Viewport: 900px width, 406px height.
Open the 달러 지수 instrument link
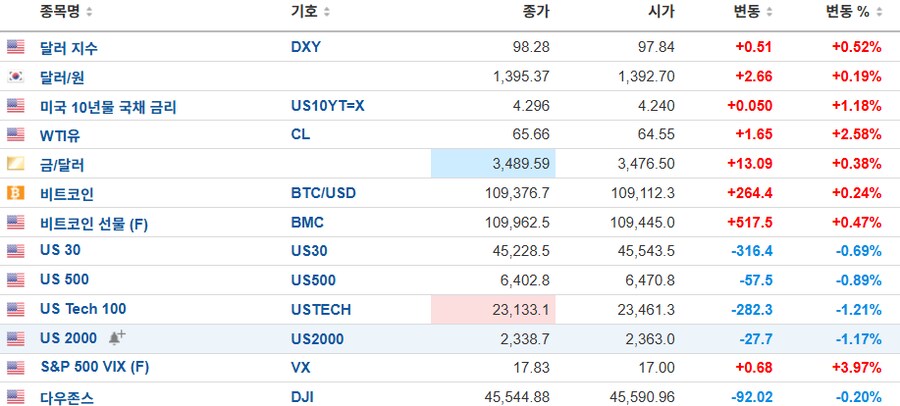pyautogui.click(x=69, y=48)
